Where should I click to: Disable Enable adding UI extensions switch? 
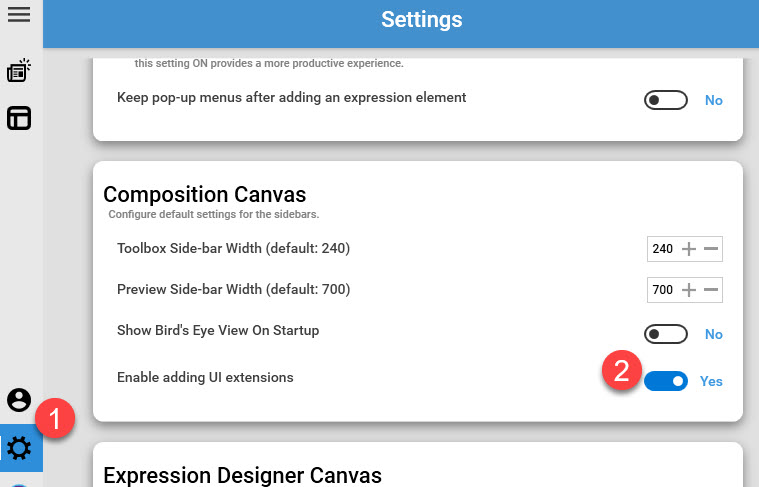pyautogui.click(x=666, y=381)
